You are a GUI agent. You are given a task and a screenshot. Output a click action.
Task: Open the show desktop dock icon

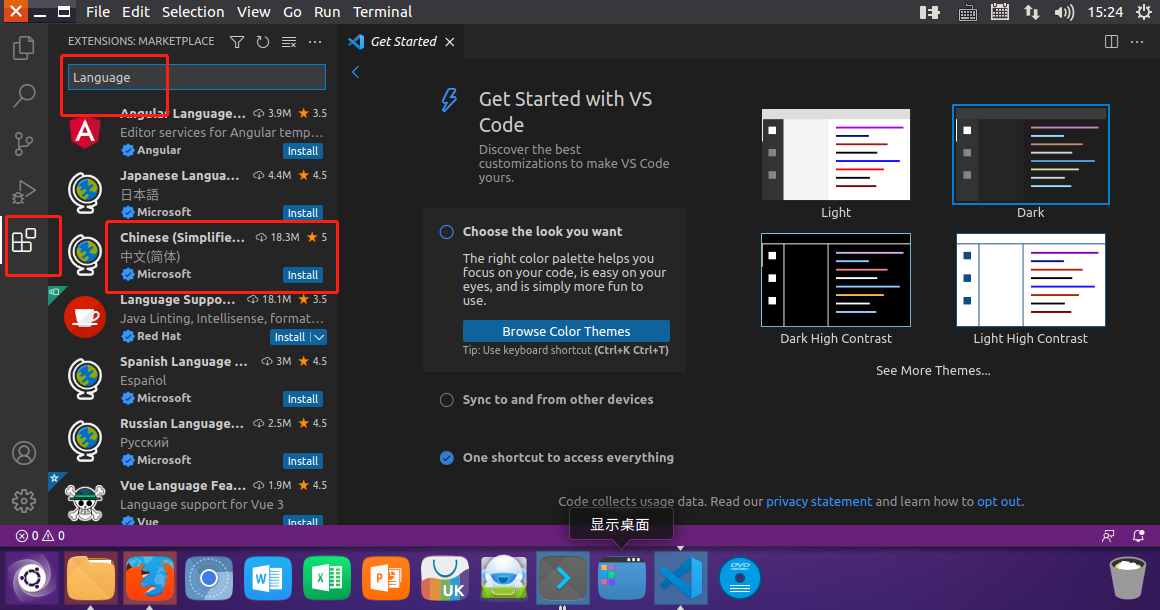(x=621, y=577)
